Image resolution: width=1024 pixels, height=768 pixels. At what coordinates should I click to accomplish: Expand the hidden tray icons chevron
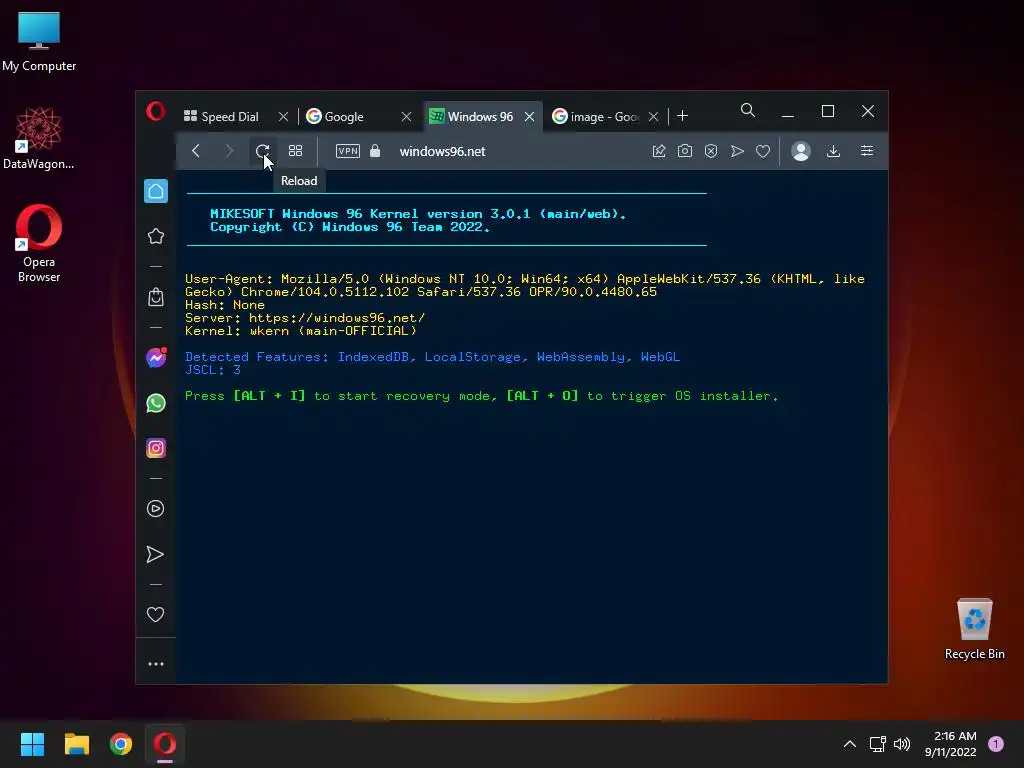(850, 744)
